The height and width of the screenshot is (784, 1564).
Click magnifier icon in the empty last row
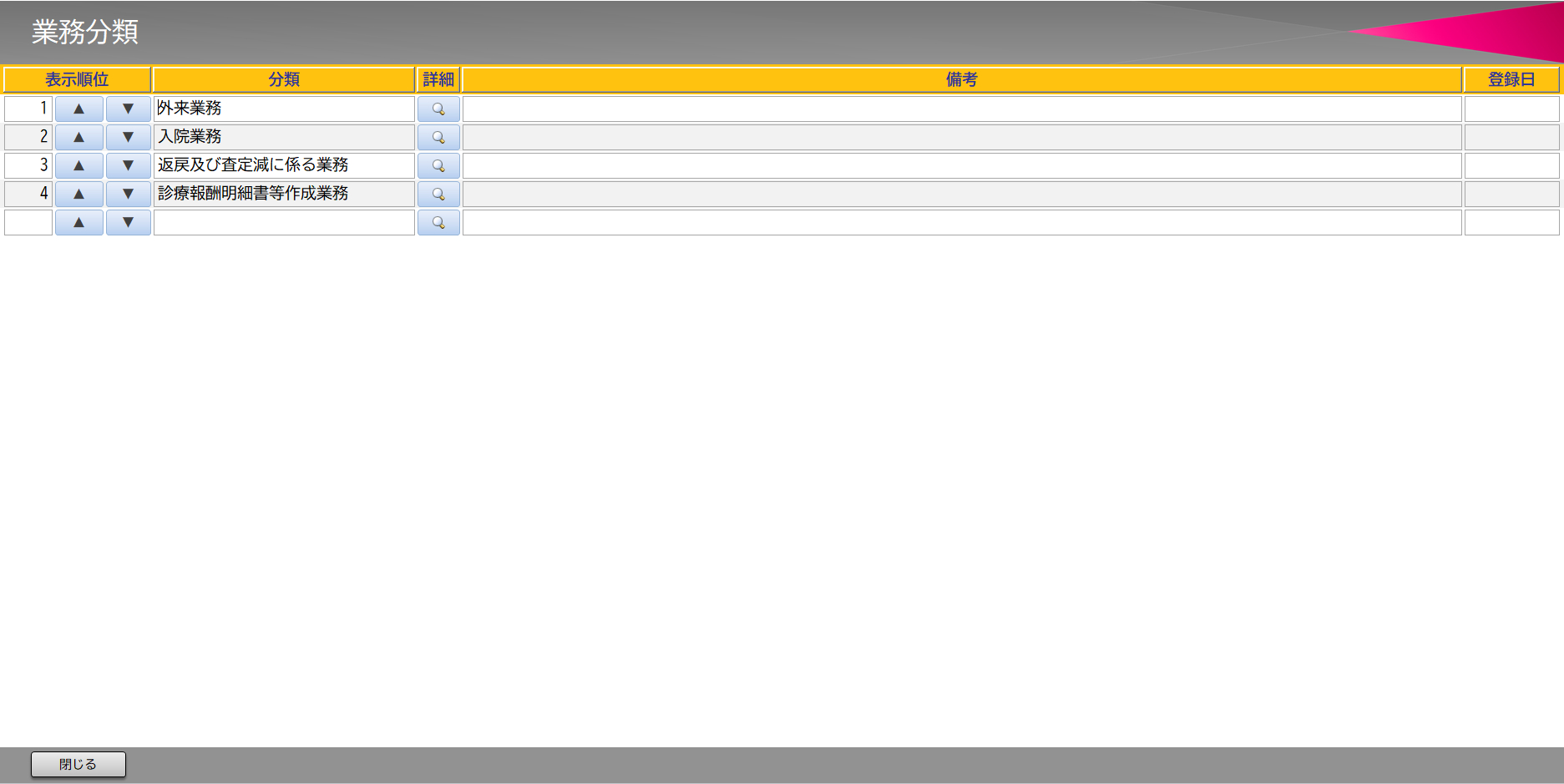point(438,222)
